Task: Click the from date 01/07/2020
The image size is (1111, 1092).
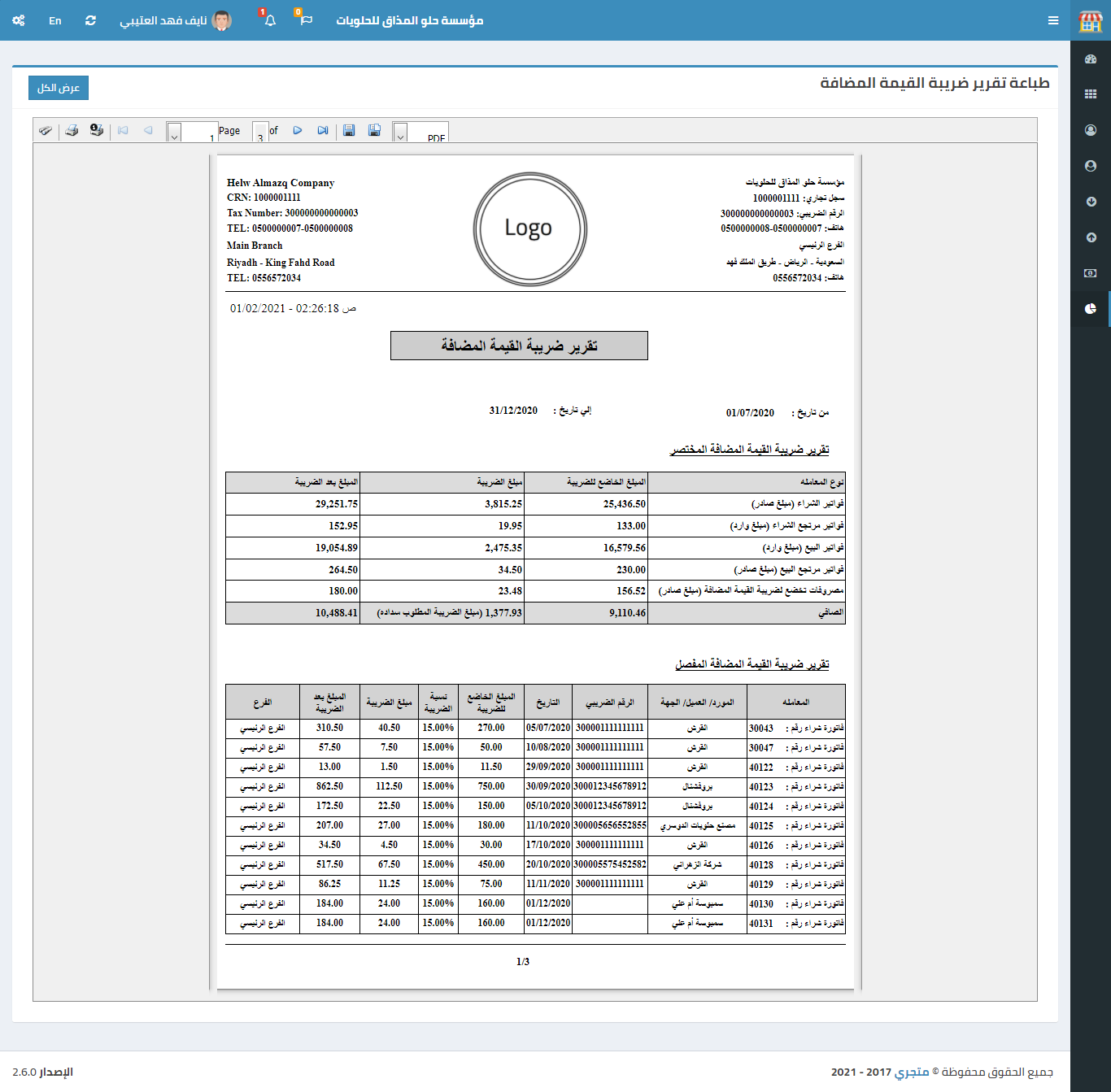Action: (750, 413)
